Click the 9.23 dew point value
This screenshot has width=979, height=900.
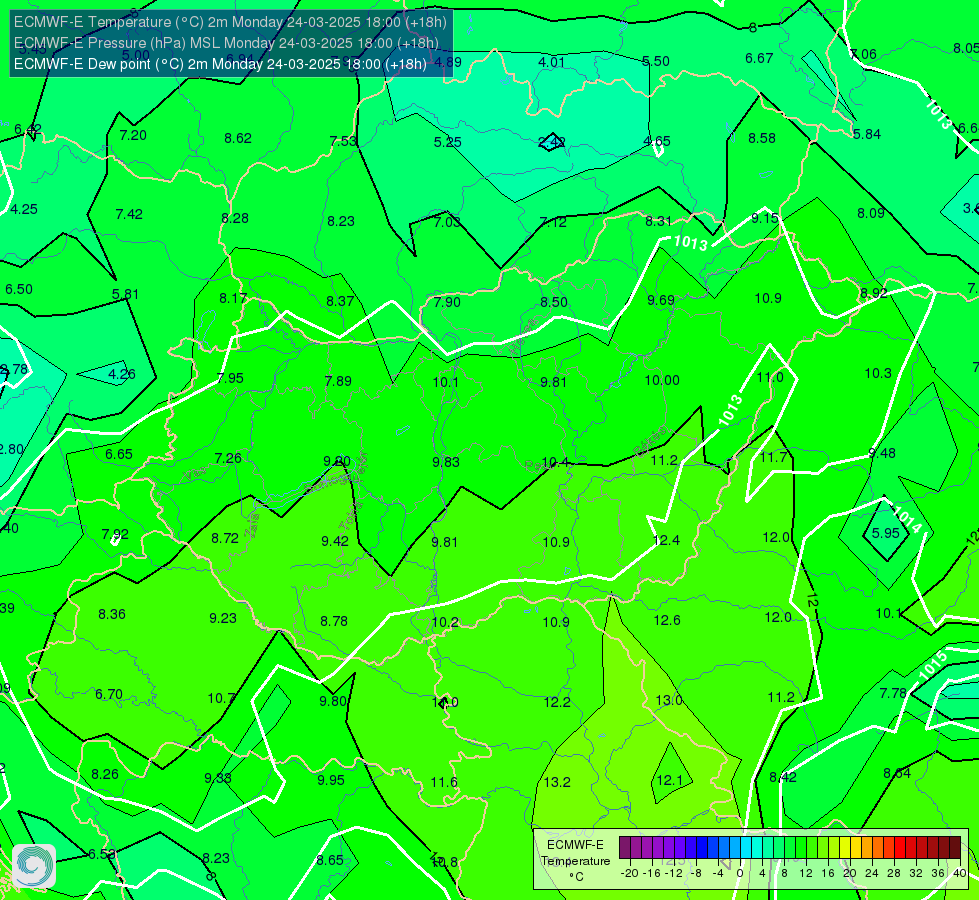223,618
